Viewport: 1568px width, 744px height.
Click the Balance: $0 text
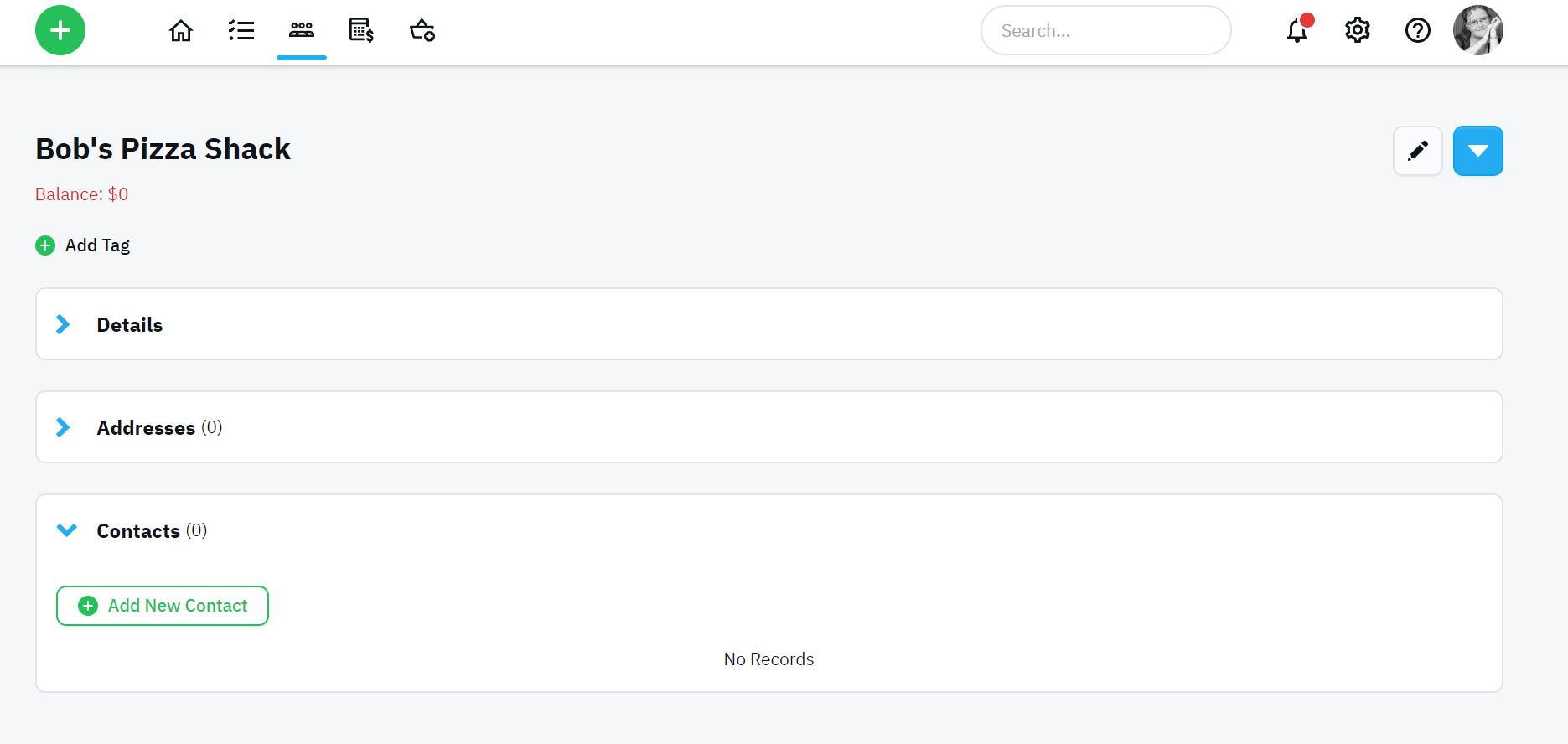click(x=82, y=194)
